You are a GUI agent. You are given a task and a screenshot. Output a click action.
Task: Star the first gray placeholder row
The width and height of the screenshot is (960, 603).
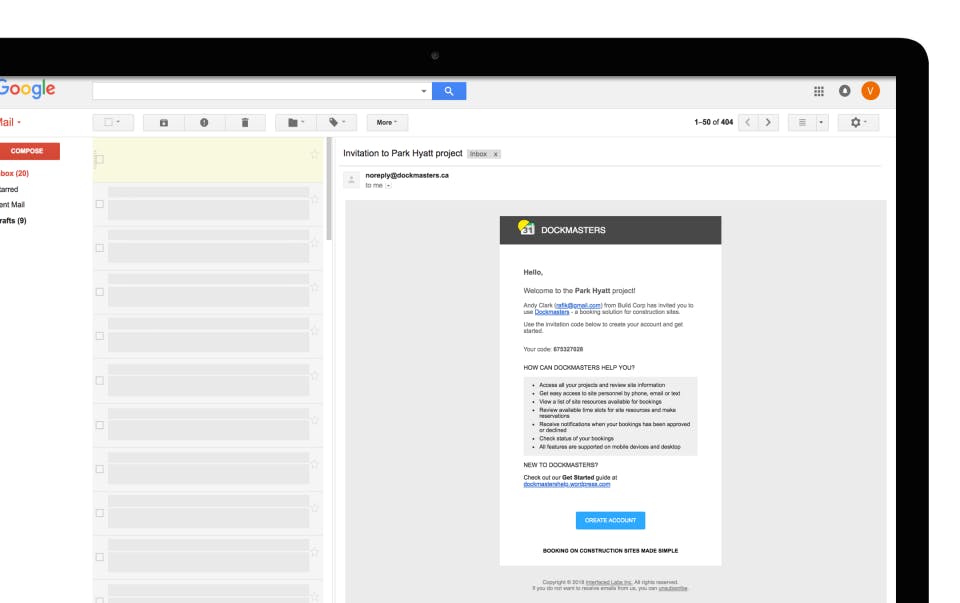315,199
